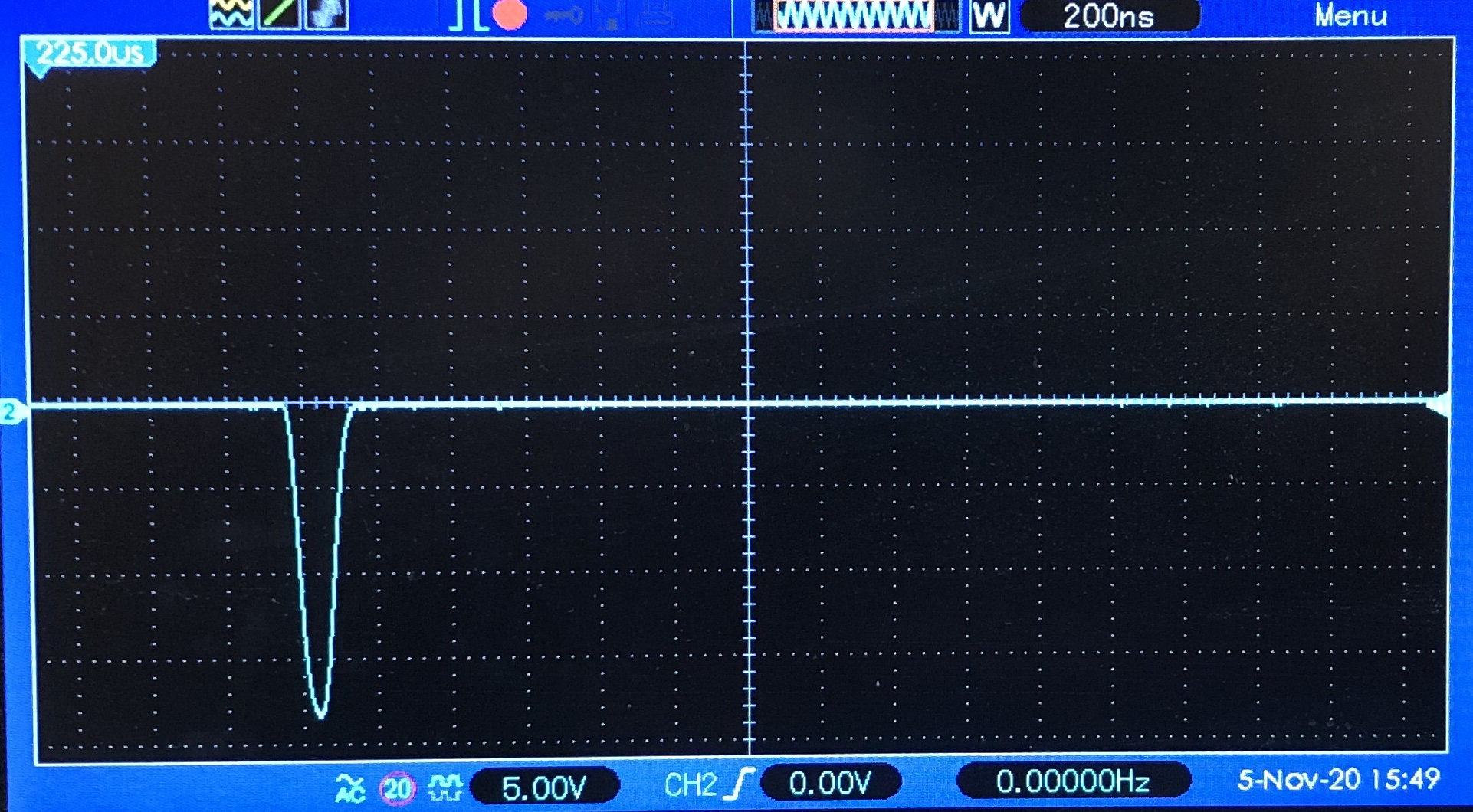
Task: Click the 20 MHz bandwidth limit icon
Action: coord(397,788)
